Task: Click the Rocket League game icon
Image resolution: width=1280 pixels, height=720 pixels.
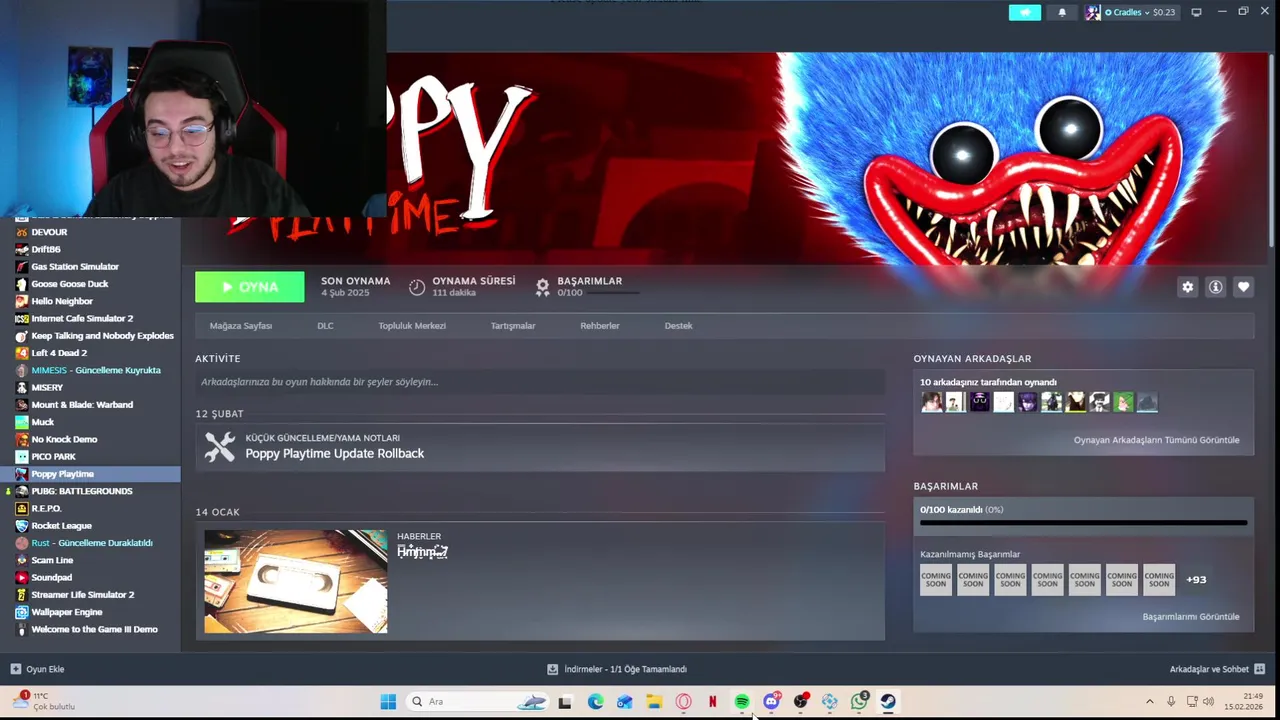Action: pyautogui.click(x=22, y=526)
